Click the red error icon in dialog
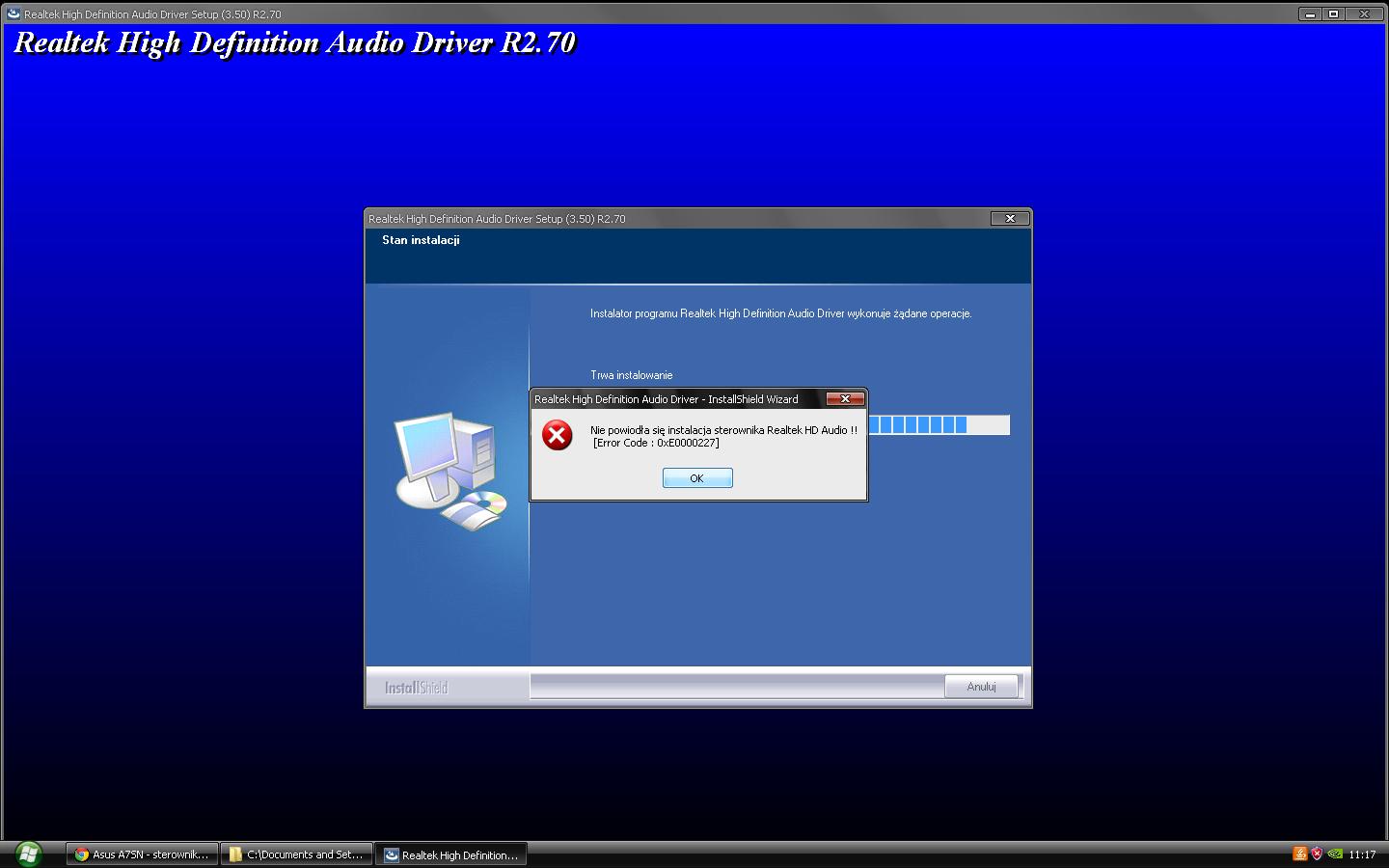 (x=557, y=435)
